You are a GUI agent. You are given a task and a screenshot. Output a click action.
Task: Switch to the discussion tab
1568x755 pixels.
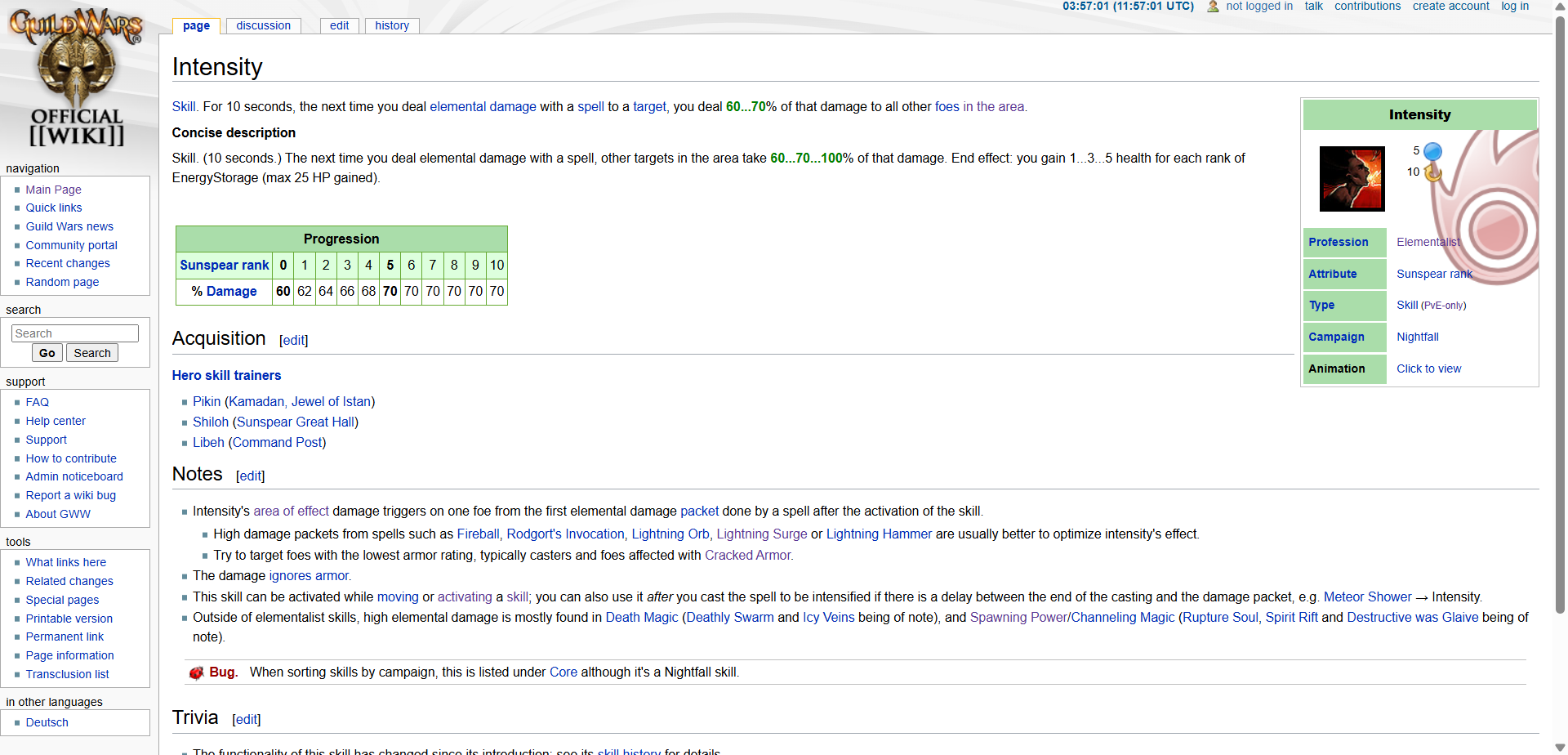pyautogui.click(x=263, y=25)
